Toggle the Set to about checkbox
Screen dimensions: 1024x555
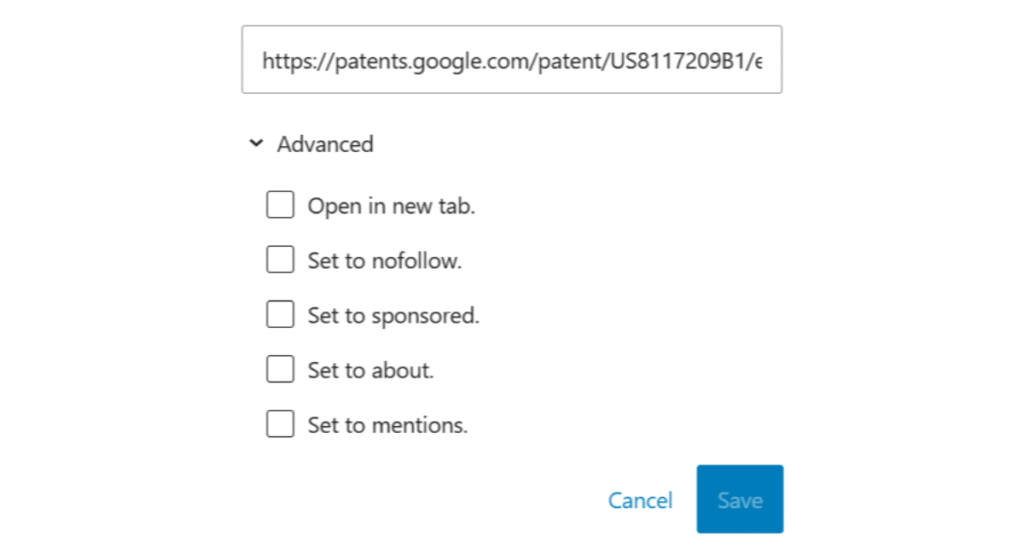coord(280,370)
